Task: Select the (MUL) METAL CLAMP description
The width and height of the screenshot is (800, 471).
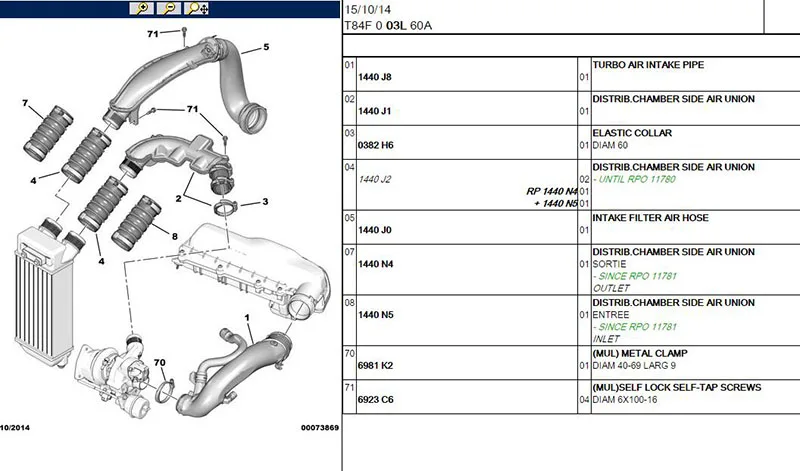Action: tap(640, 354)
